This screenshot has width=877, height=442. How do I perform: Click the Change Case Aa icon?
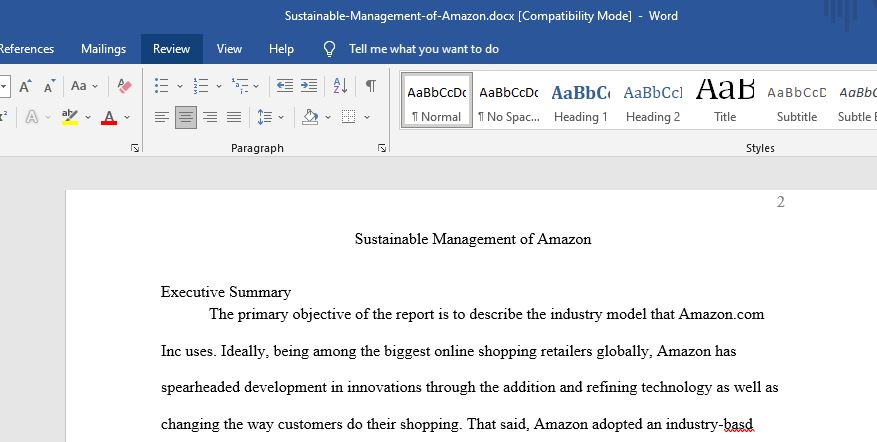(78, 86)
